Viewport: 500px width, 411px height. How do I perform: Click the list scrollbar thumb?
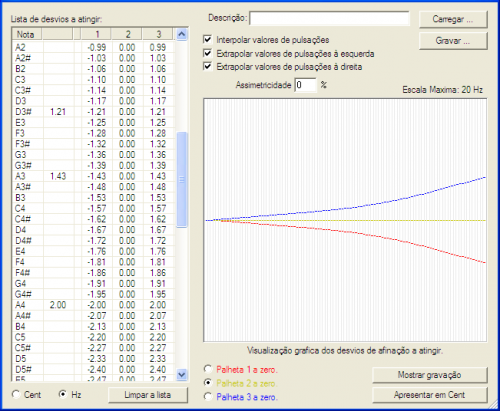[x=182, y=180]
